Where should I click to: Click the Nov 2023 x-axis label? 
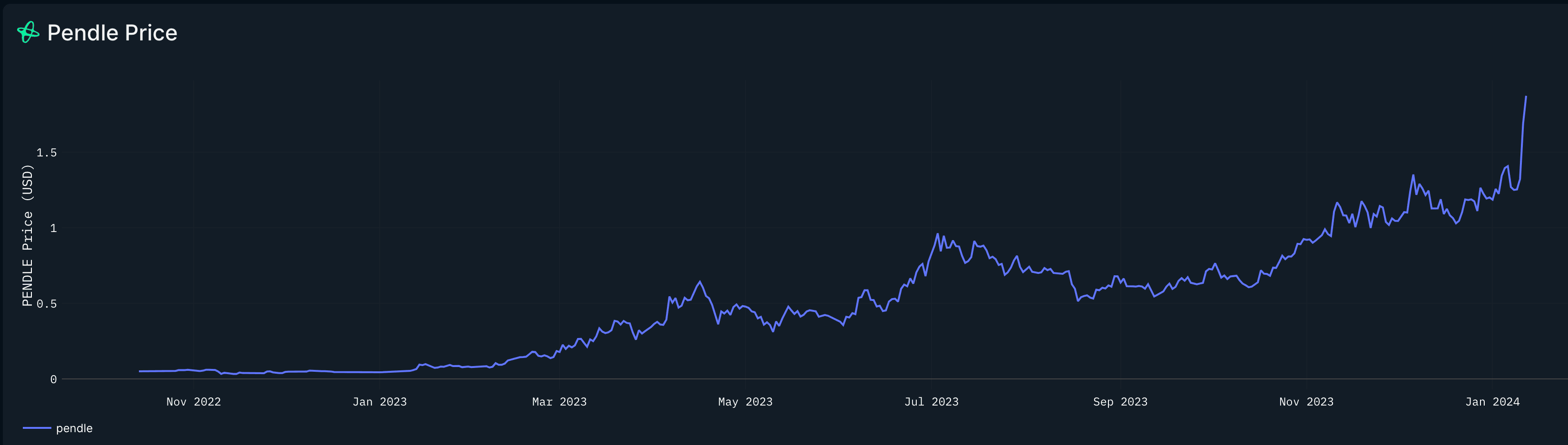1306,402
